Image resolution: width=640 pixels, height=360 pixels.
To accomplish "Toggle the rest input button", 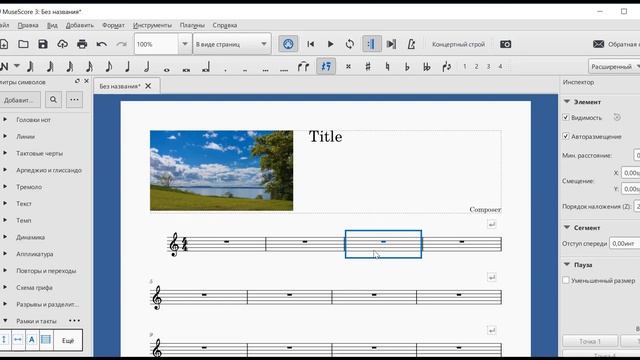I will coord(326,67).
